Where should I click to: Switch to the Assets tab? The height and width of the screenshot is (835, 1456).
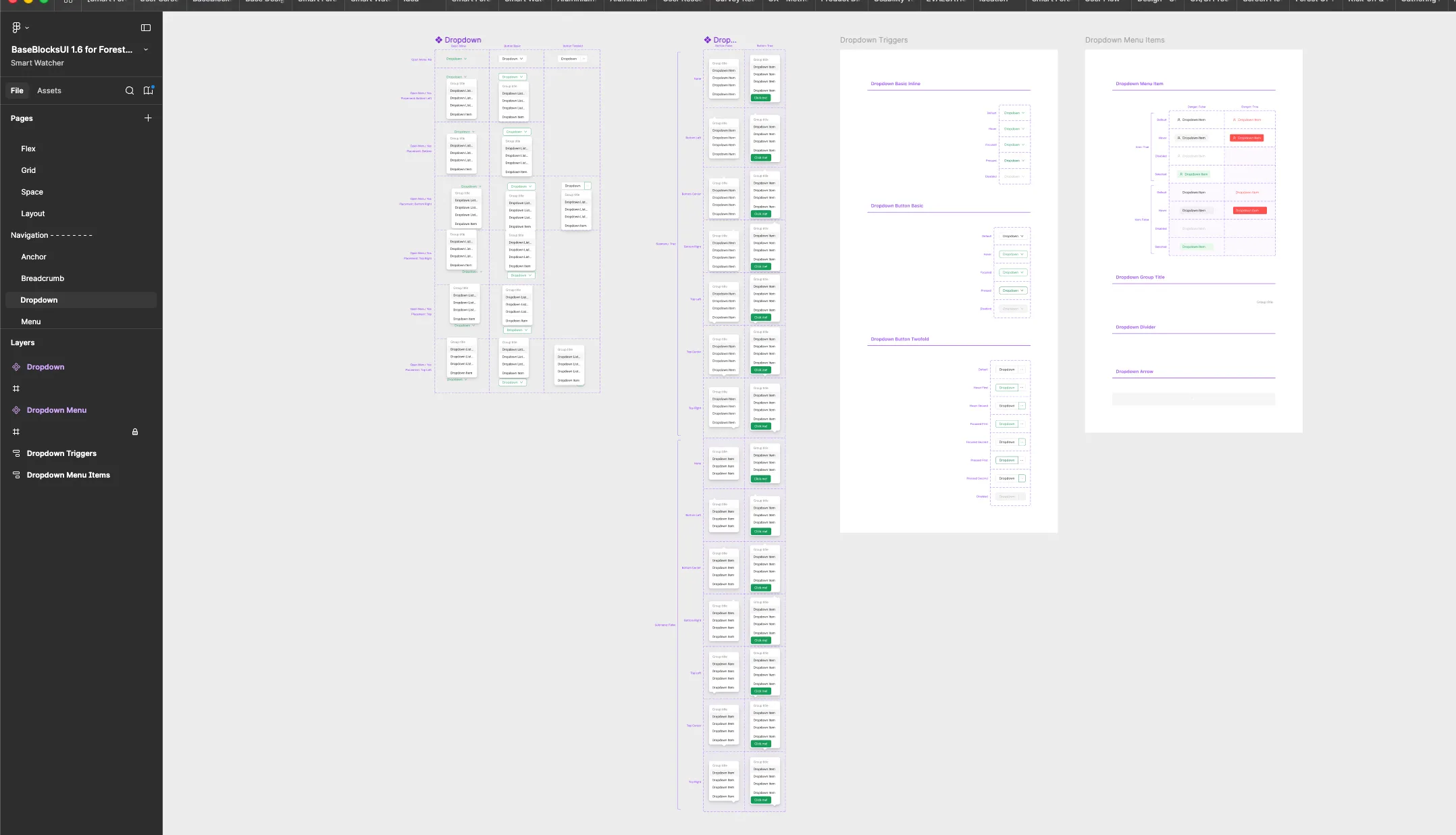pyautogui.click(x=49, y=91)
